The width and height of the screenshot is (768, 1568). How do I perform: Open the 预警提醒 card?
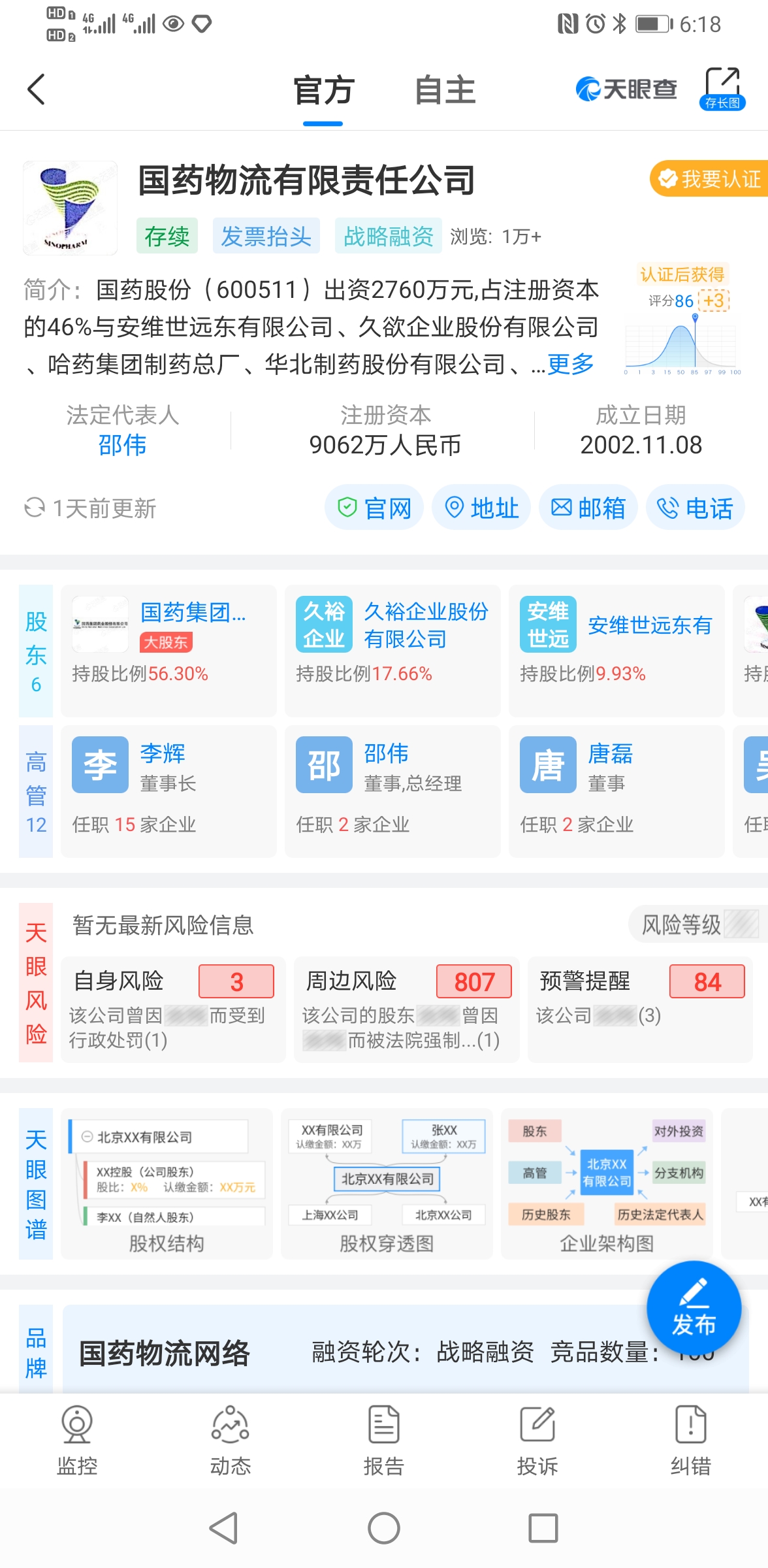click(x=640, y=1009)
